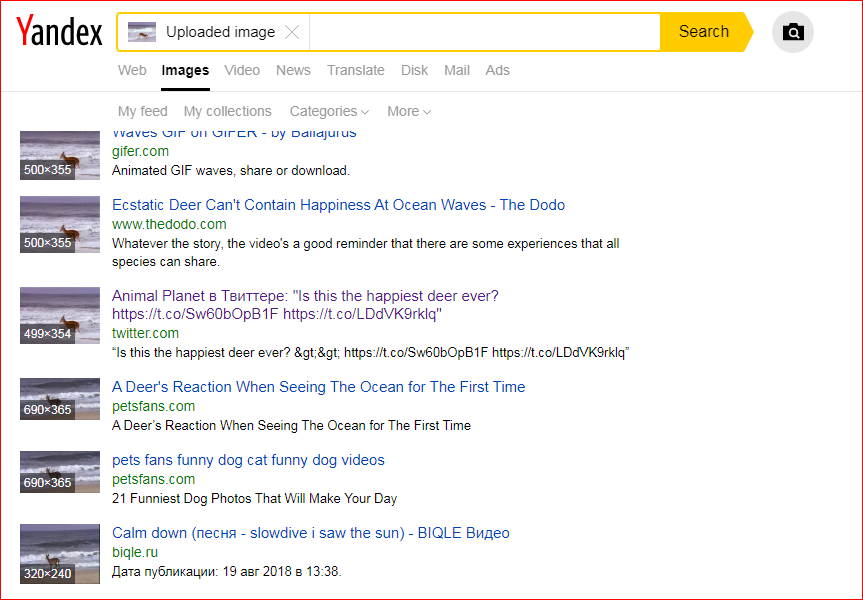Screen dimensions: 863x600
Task: Visit petsfans.com link under Deer's Reaction
Action: (154, 406)
